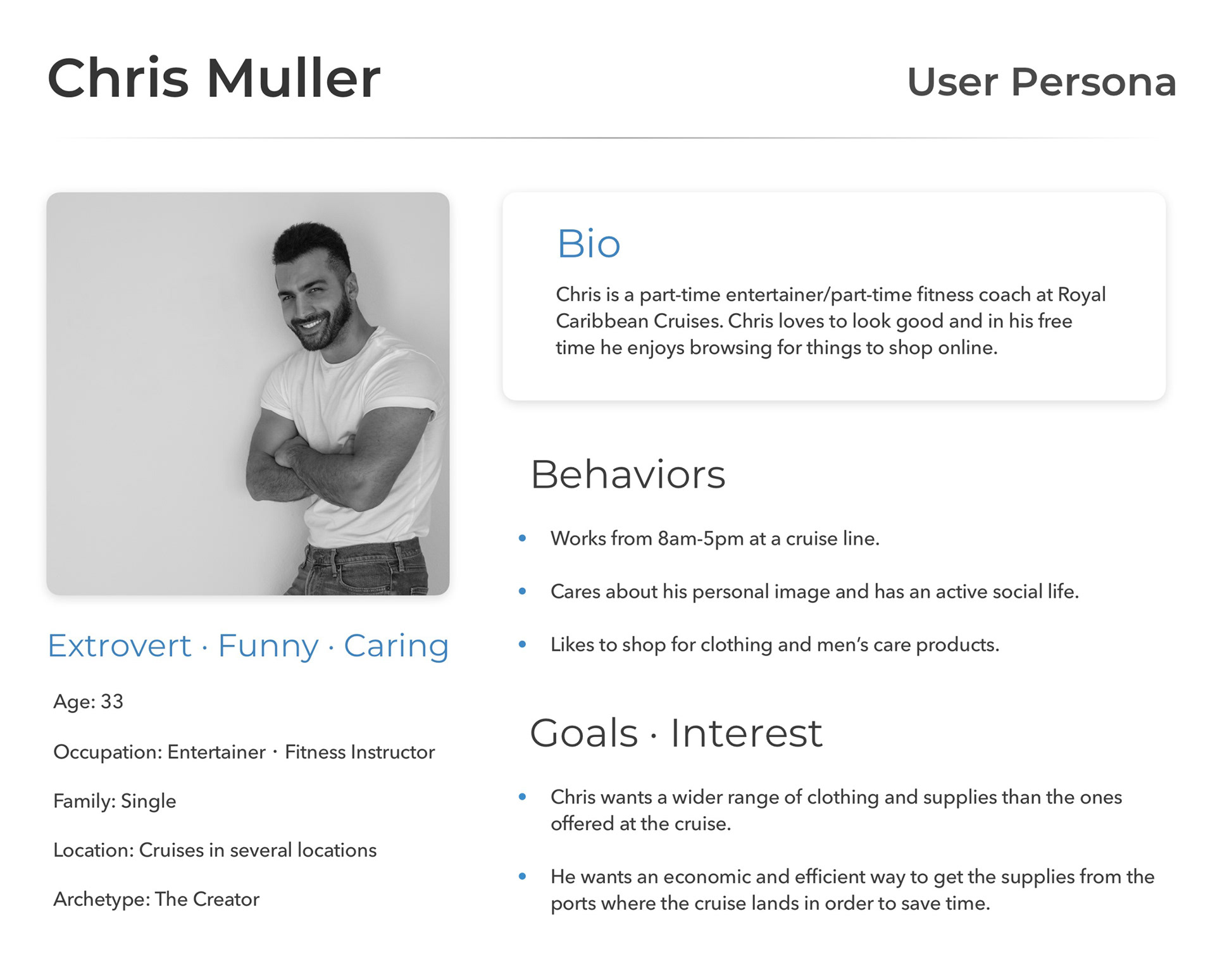Click the Extrovert personality trait
The image size is (1215, 980).
point(120,646)
